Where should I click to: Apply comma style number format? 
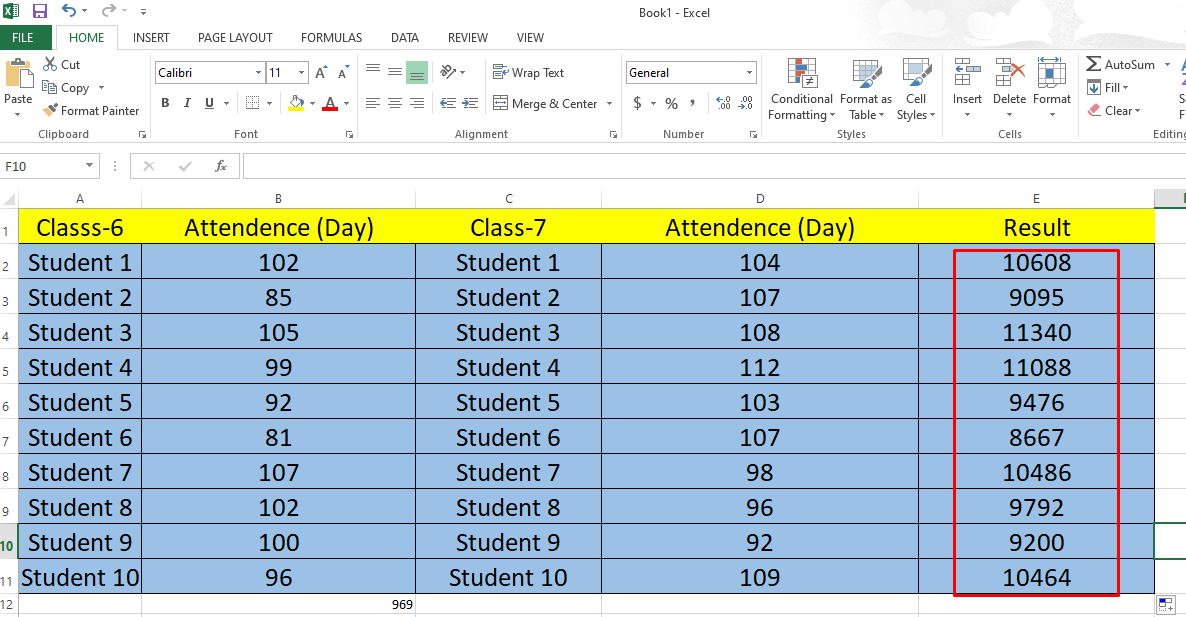tap(693, 103)
